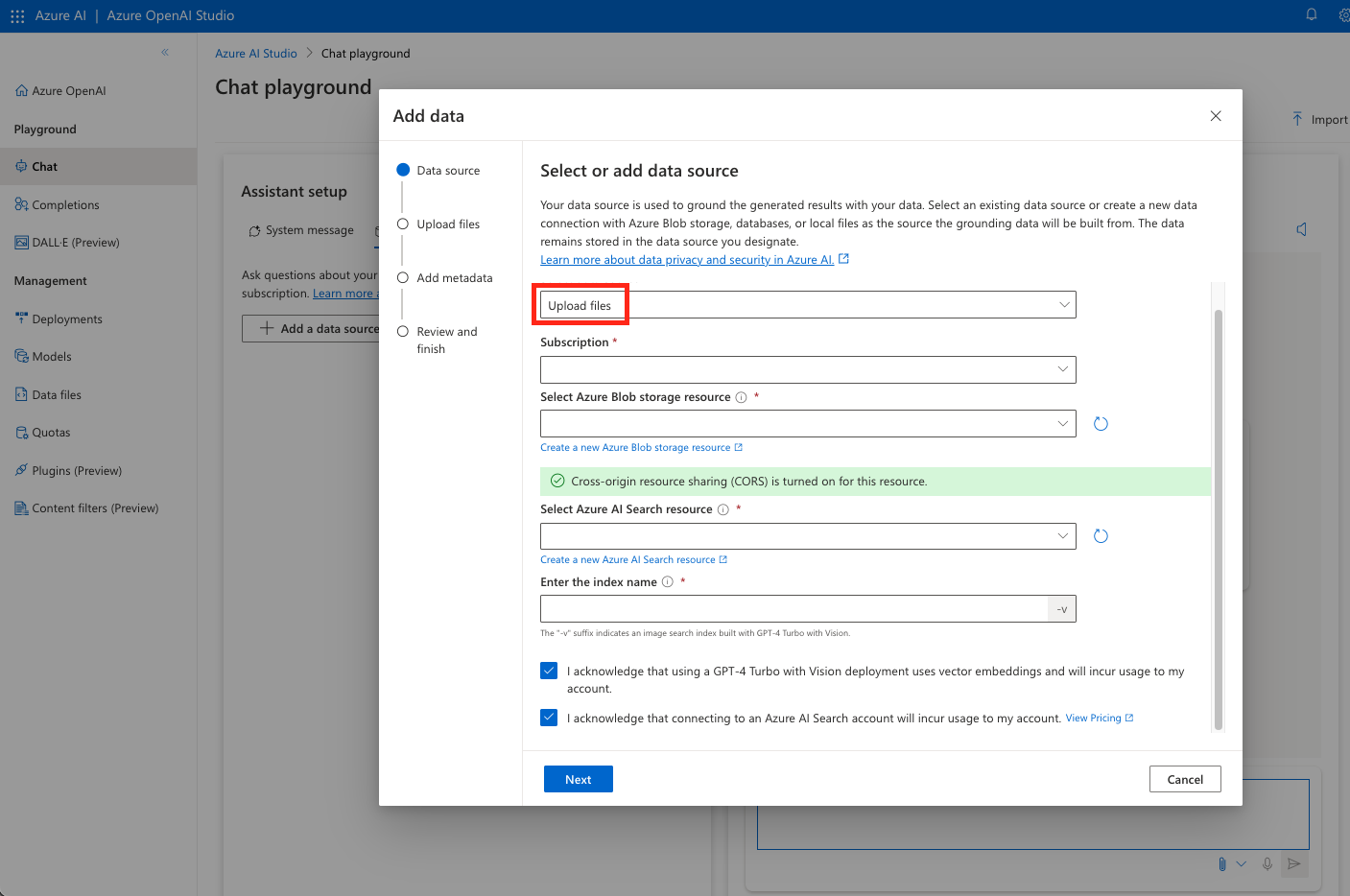Click the Content filters (Preview) icon
Image resolution: width=1350 pixels, height=896 pixels.
point(21,508)
